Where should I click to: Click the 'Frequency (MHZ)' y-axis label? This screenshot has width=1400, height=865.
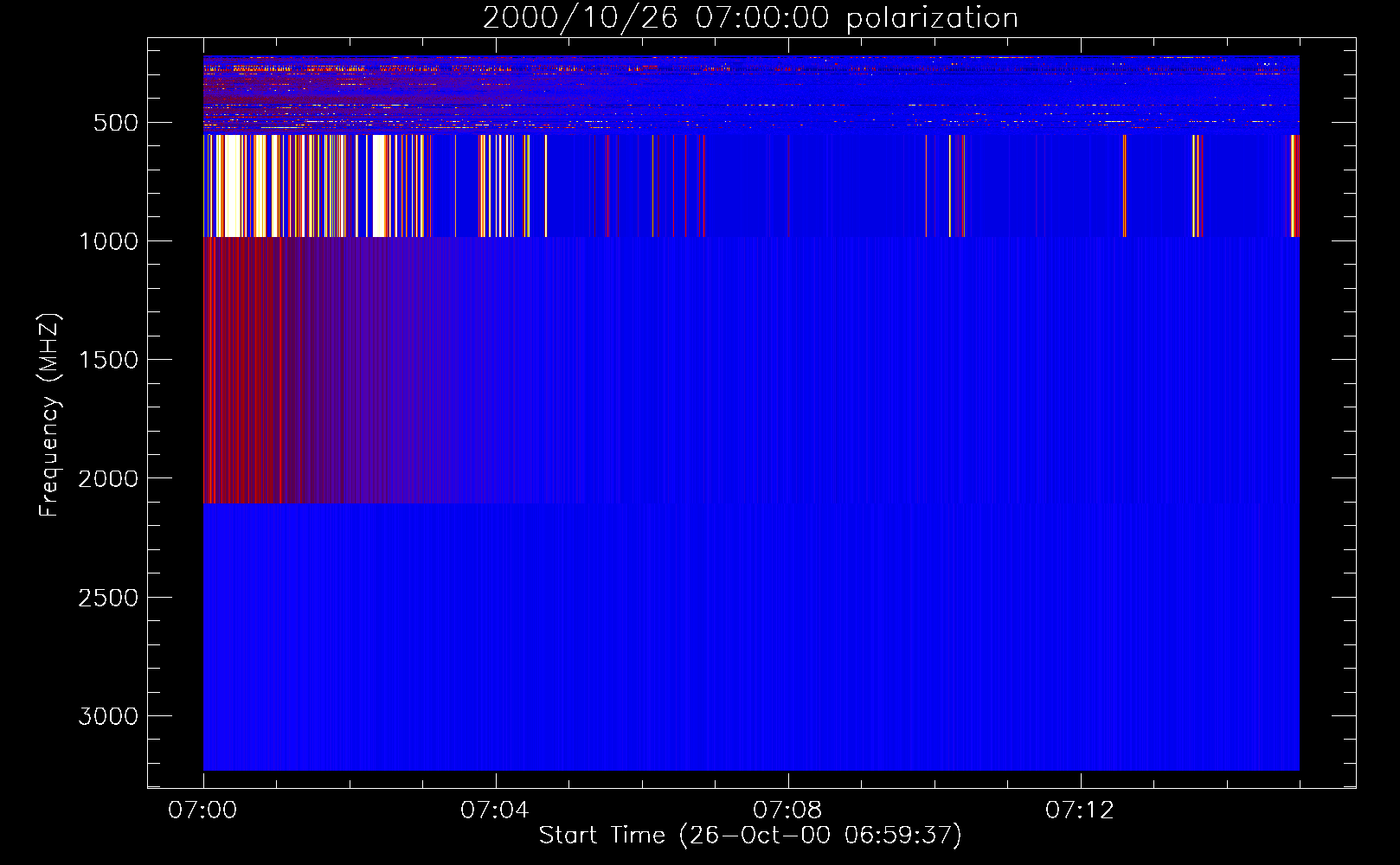click(x=49, y=415)
